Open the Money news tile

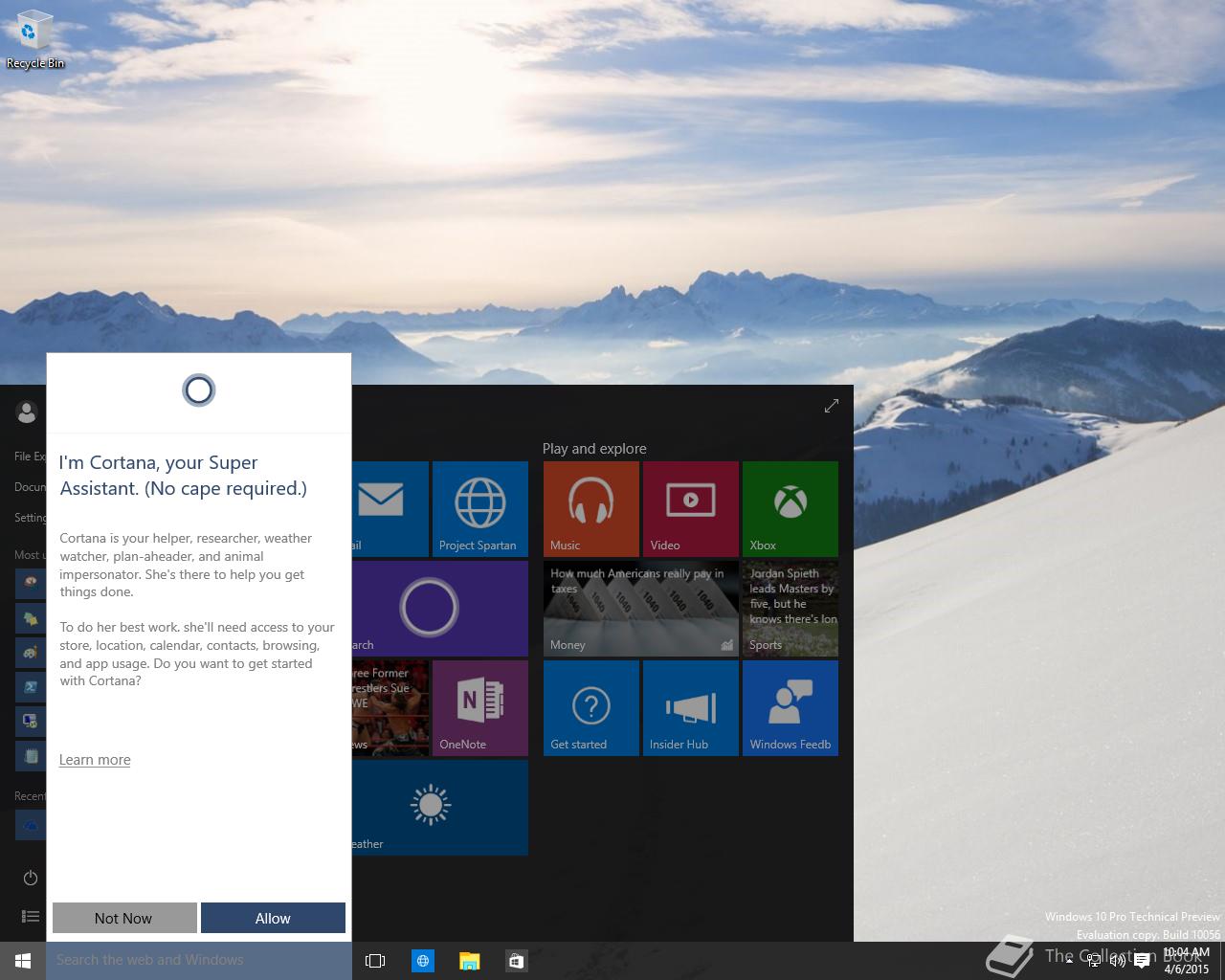click(641, 609)
